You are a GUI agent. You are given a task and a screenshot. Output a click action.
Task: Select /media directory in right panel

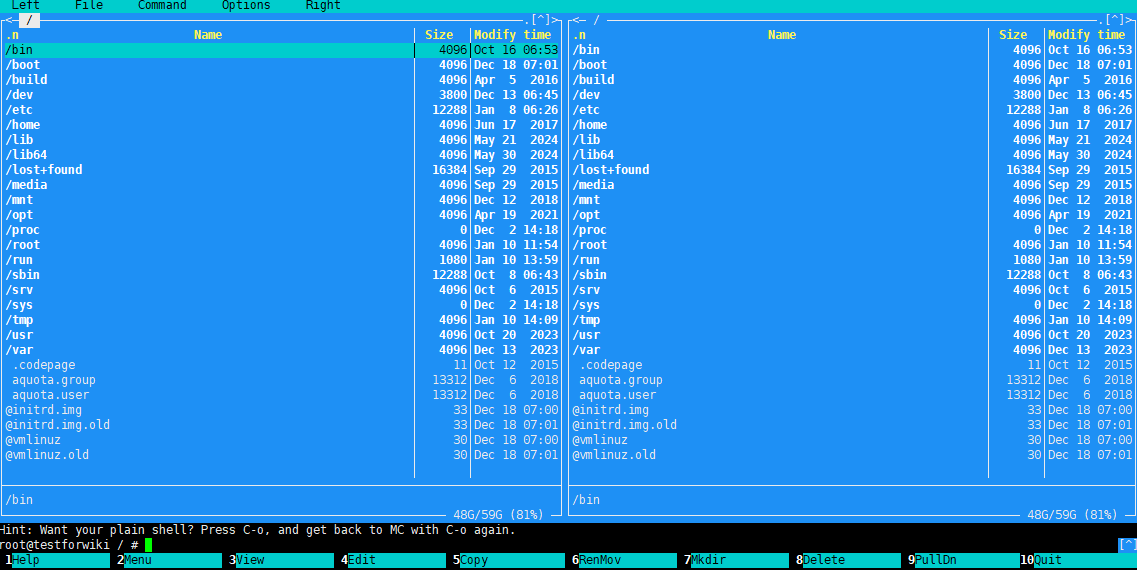[853, 185]
